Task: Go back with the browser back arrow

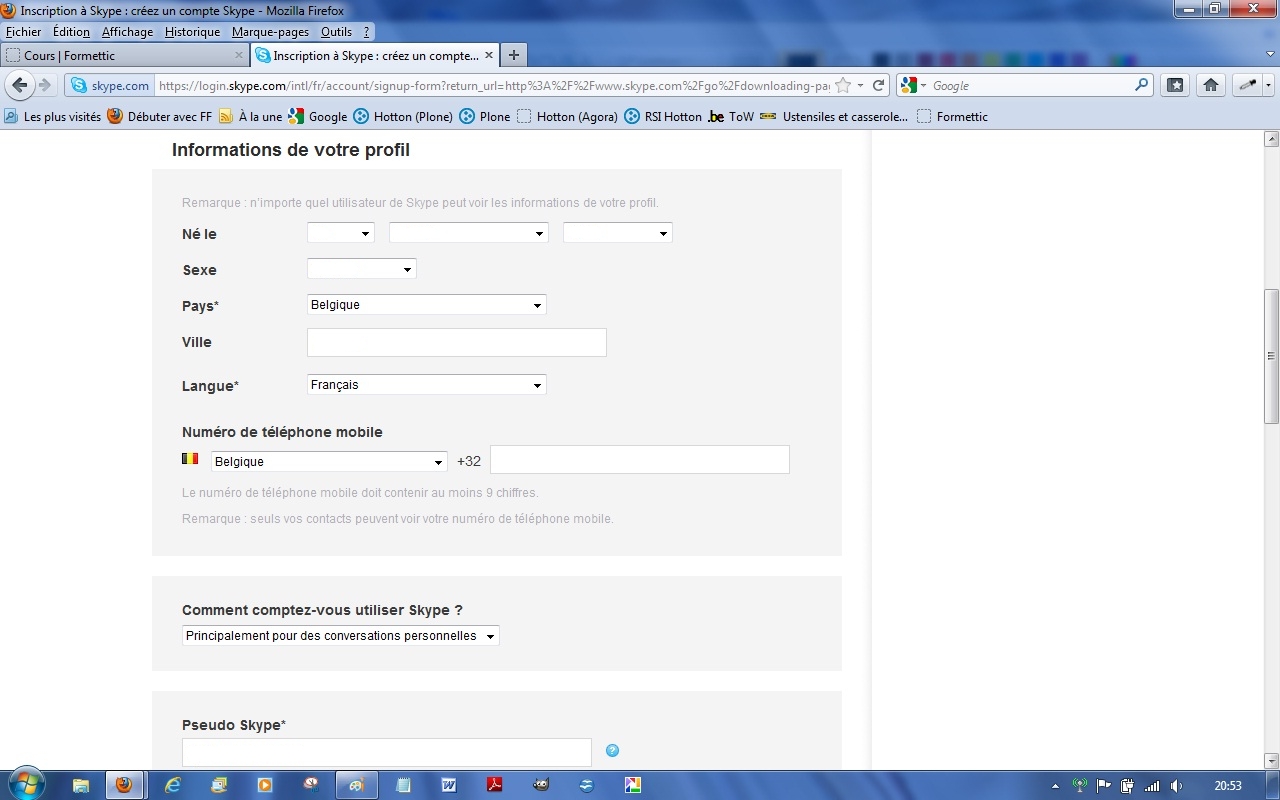Action: (20, 85)
